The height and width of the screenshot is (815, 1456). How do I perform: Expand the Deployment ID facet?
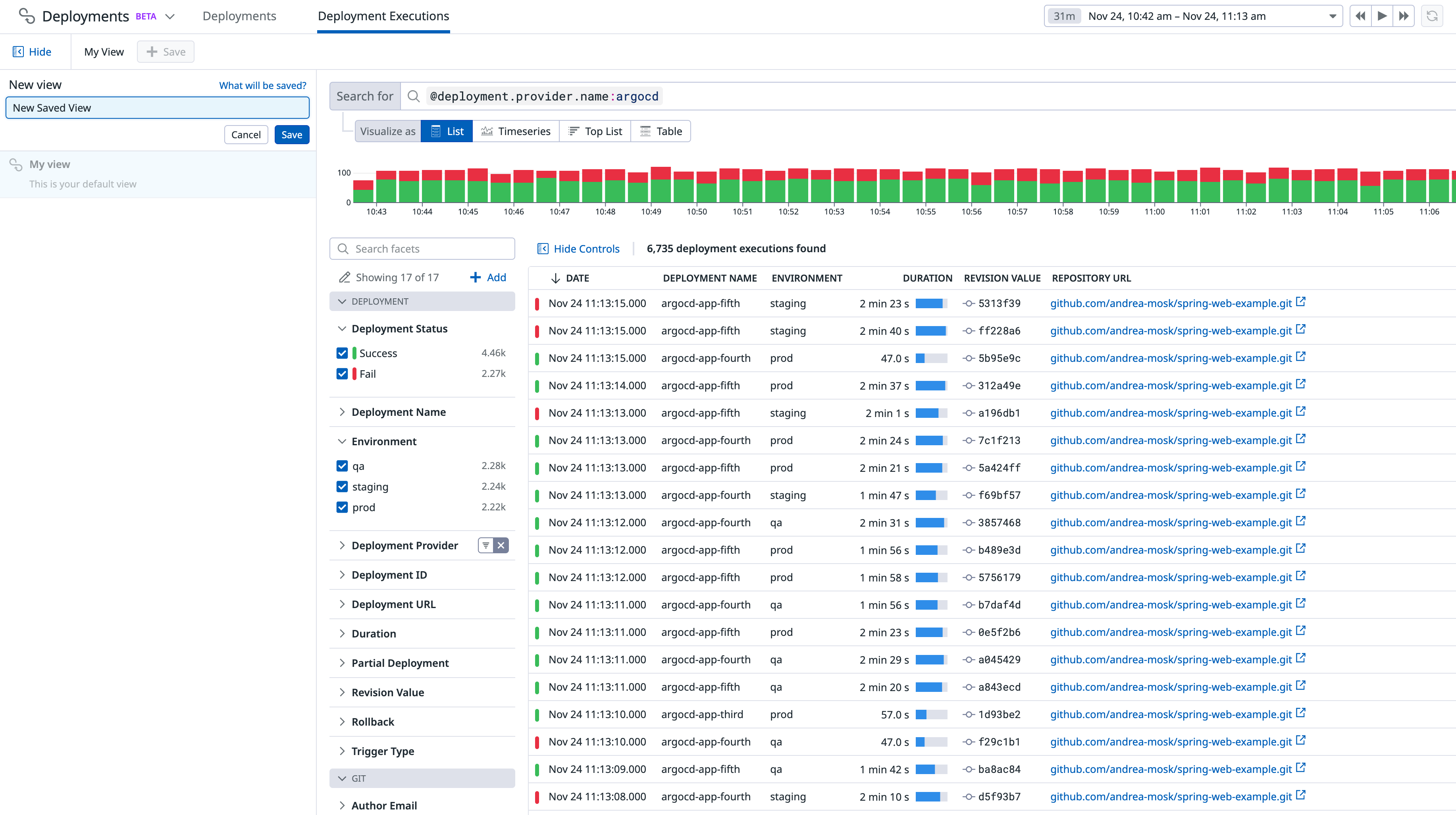(342, 575)
